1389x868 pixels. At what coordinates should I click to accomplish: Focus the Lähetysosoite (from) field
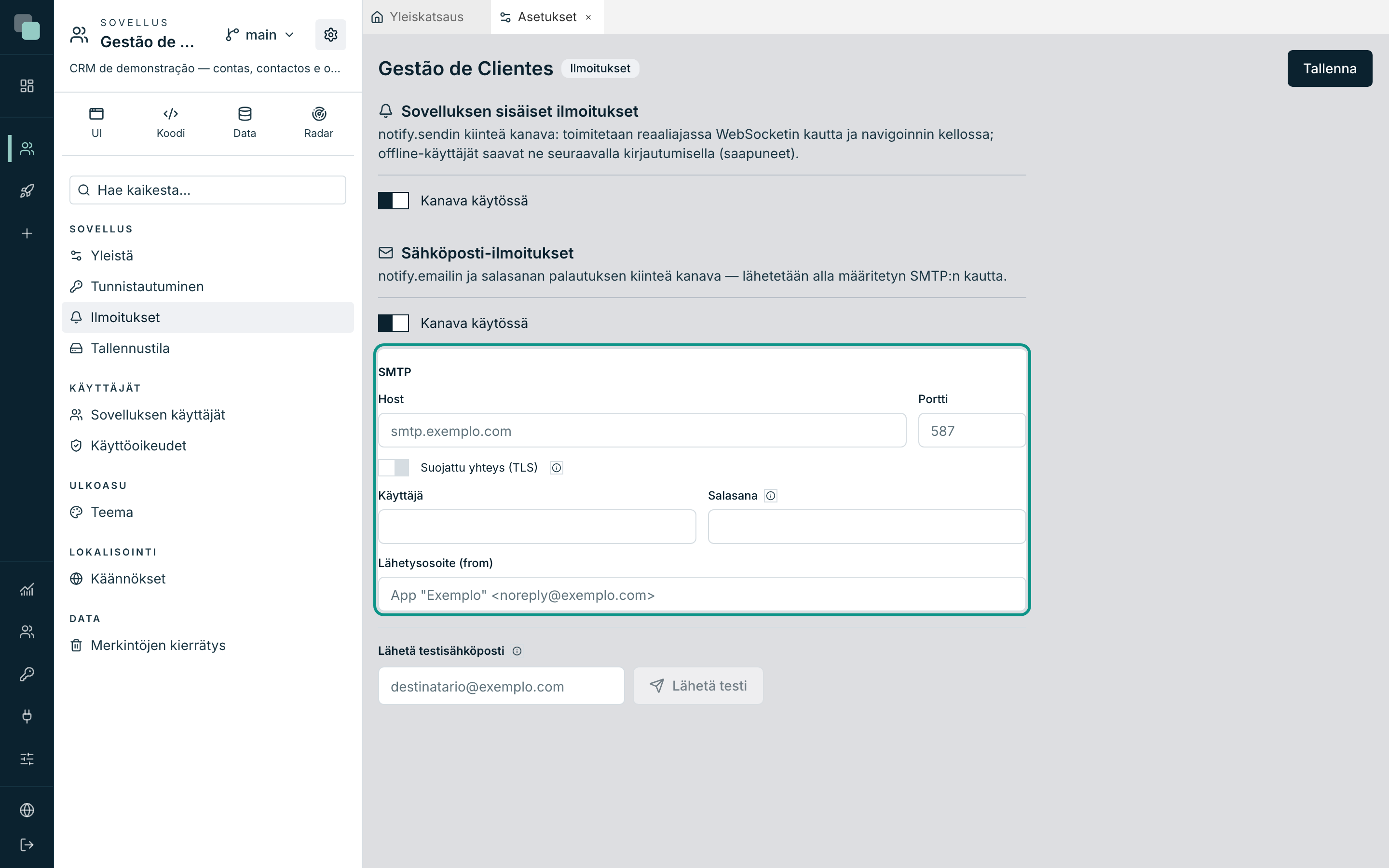point(701,595)
